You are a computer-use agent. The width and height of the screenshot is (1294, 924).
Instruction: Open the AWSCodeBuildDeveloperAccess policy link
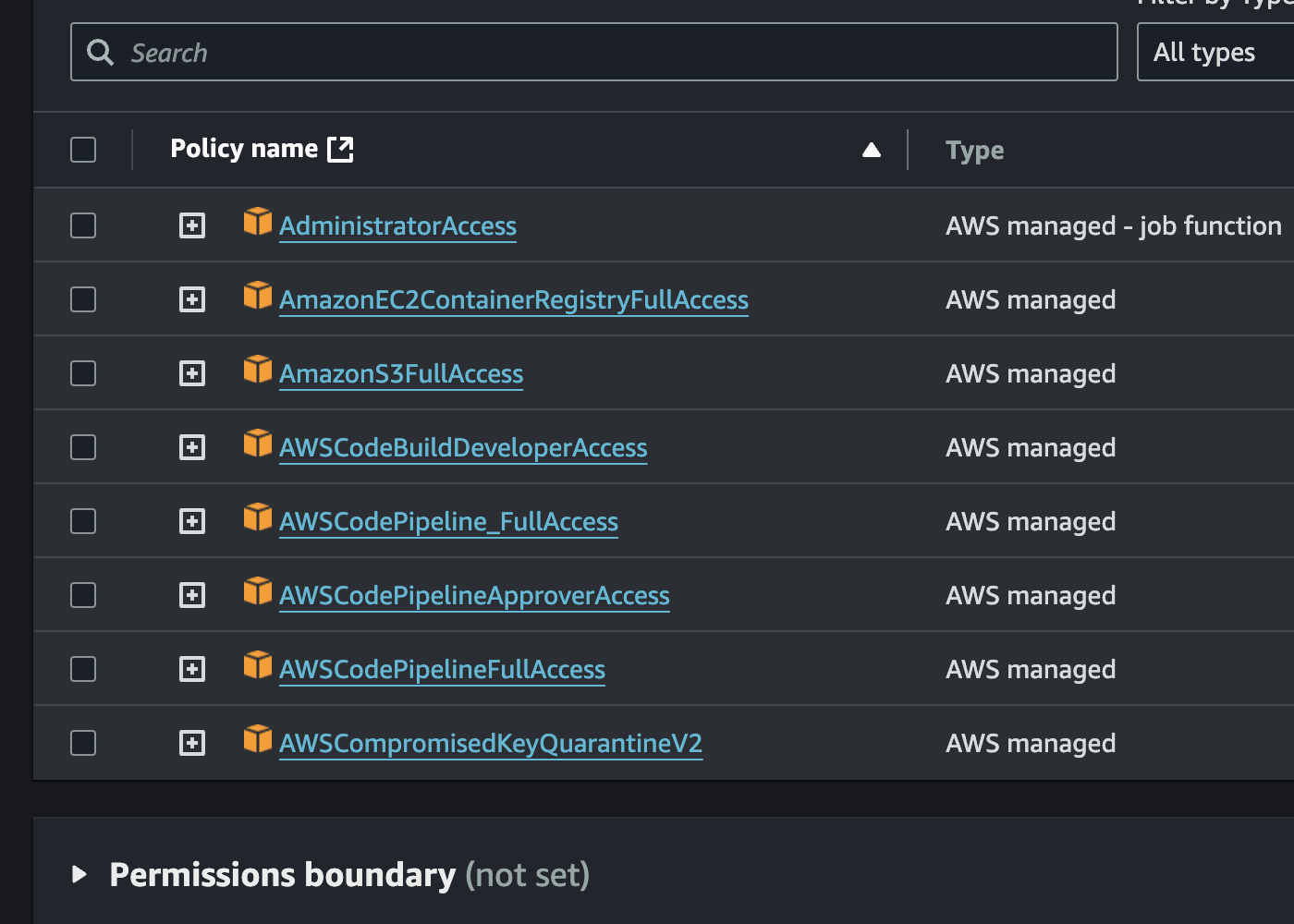[463, 447]
